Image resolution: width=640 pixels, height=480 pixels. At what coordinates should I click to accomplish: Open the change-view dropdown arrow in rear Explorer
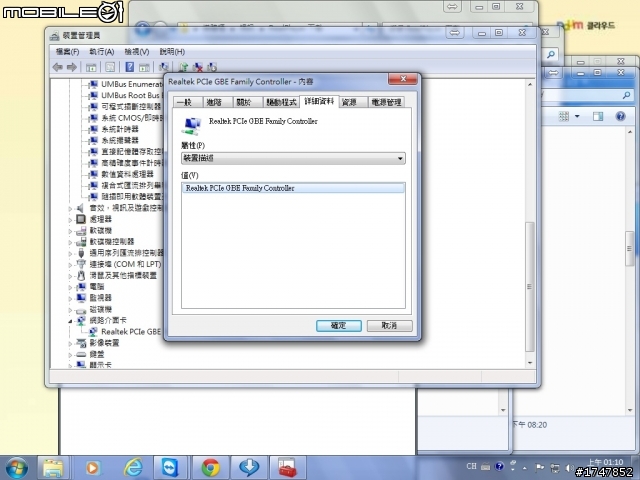[x=577, y=116]
